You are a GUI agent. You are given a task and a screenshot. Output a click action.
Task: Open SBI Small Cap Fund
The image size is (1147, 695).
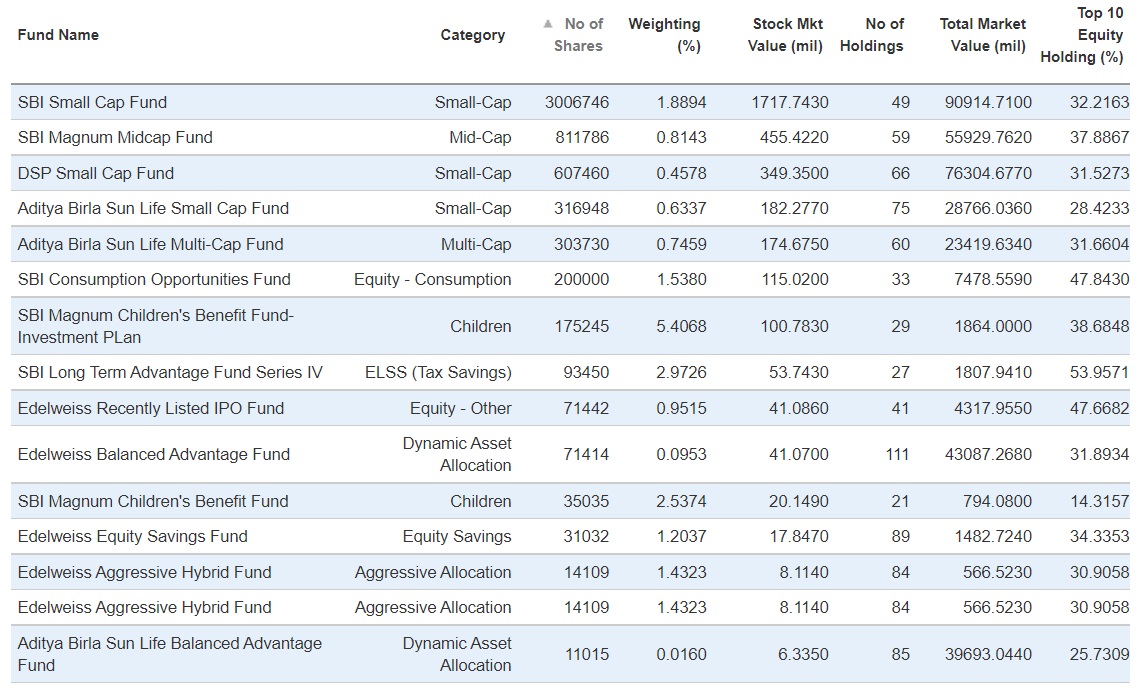click(92, 102)
